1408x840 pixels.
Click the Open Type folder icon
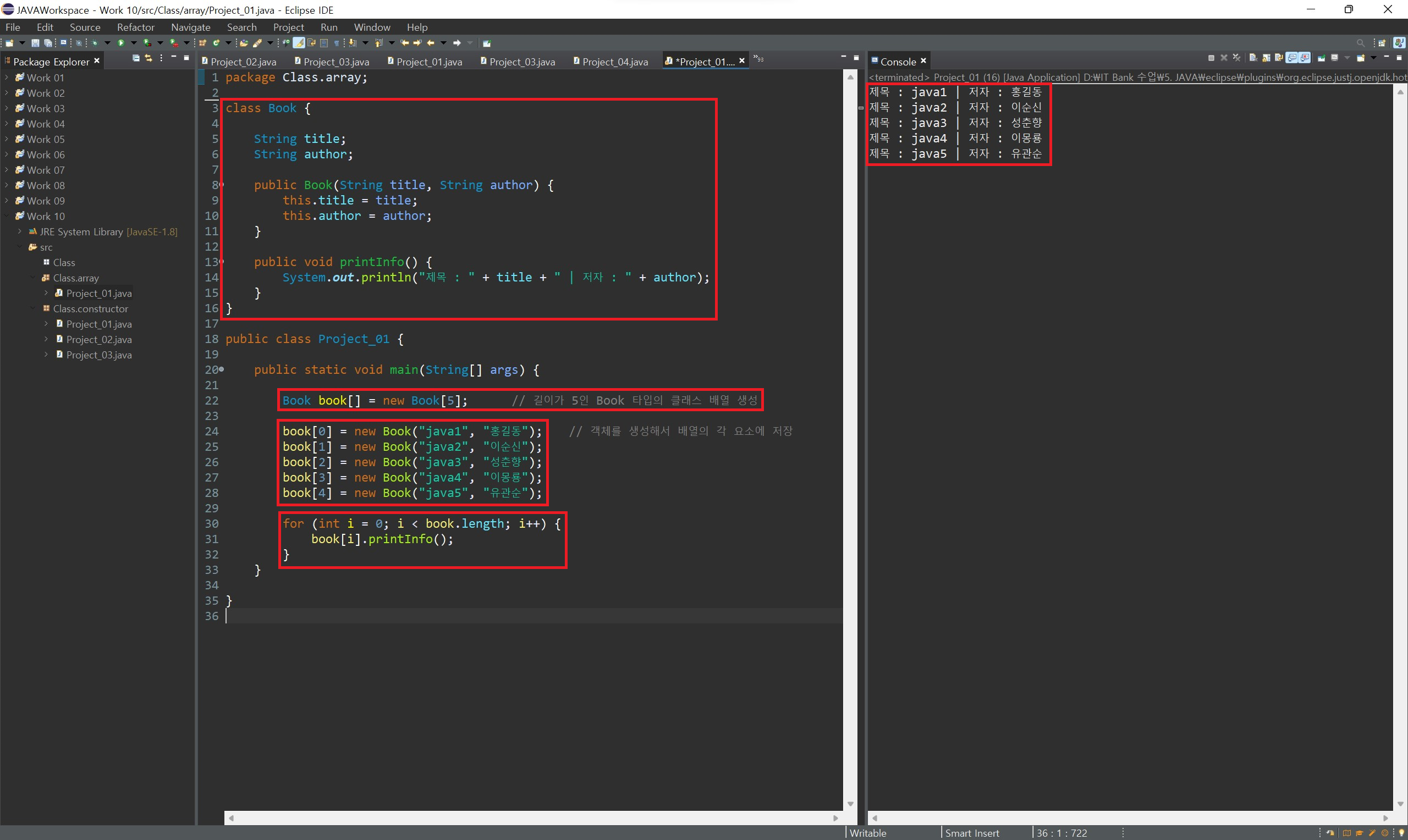pyautogui.click(x=244, y=43)
